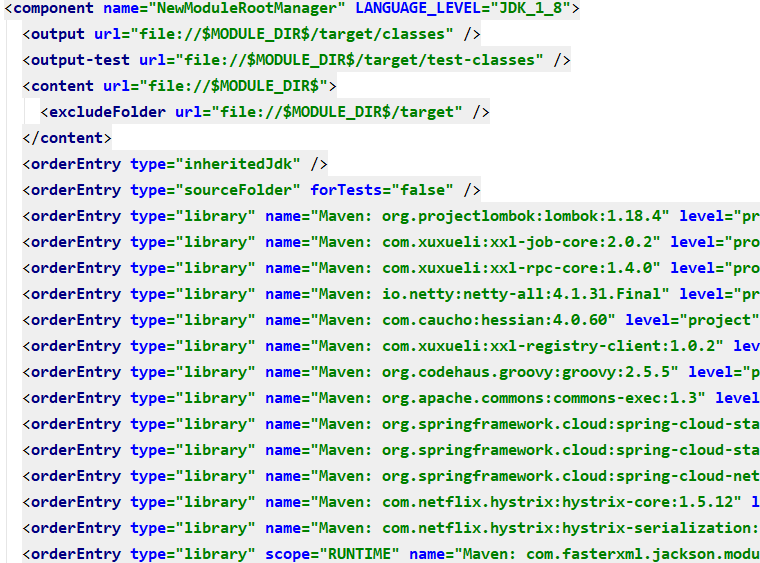Click the inheritedJdk orderEntry line

175,164
